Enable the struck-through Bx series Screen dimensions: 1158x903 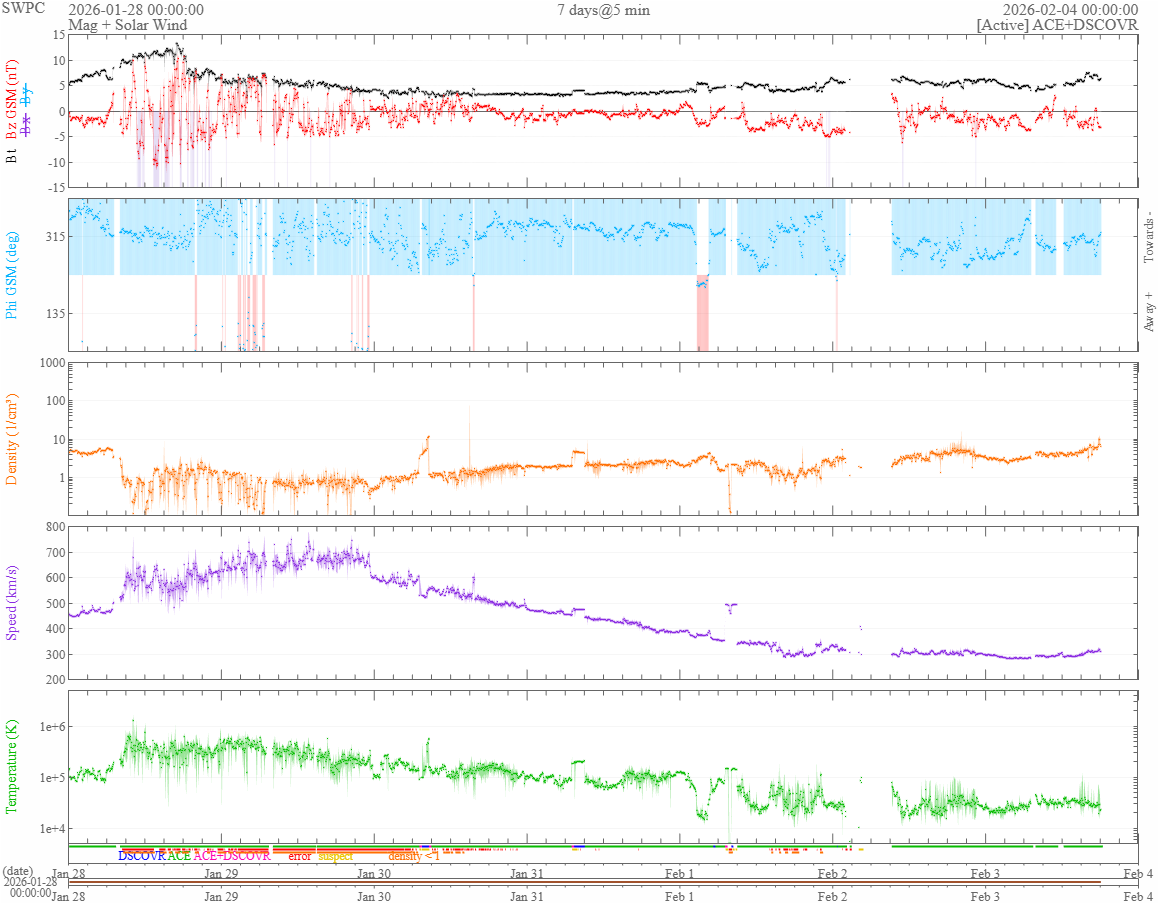click(x=27, y=126)
